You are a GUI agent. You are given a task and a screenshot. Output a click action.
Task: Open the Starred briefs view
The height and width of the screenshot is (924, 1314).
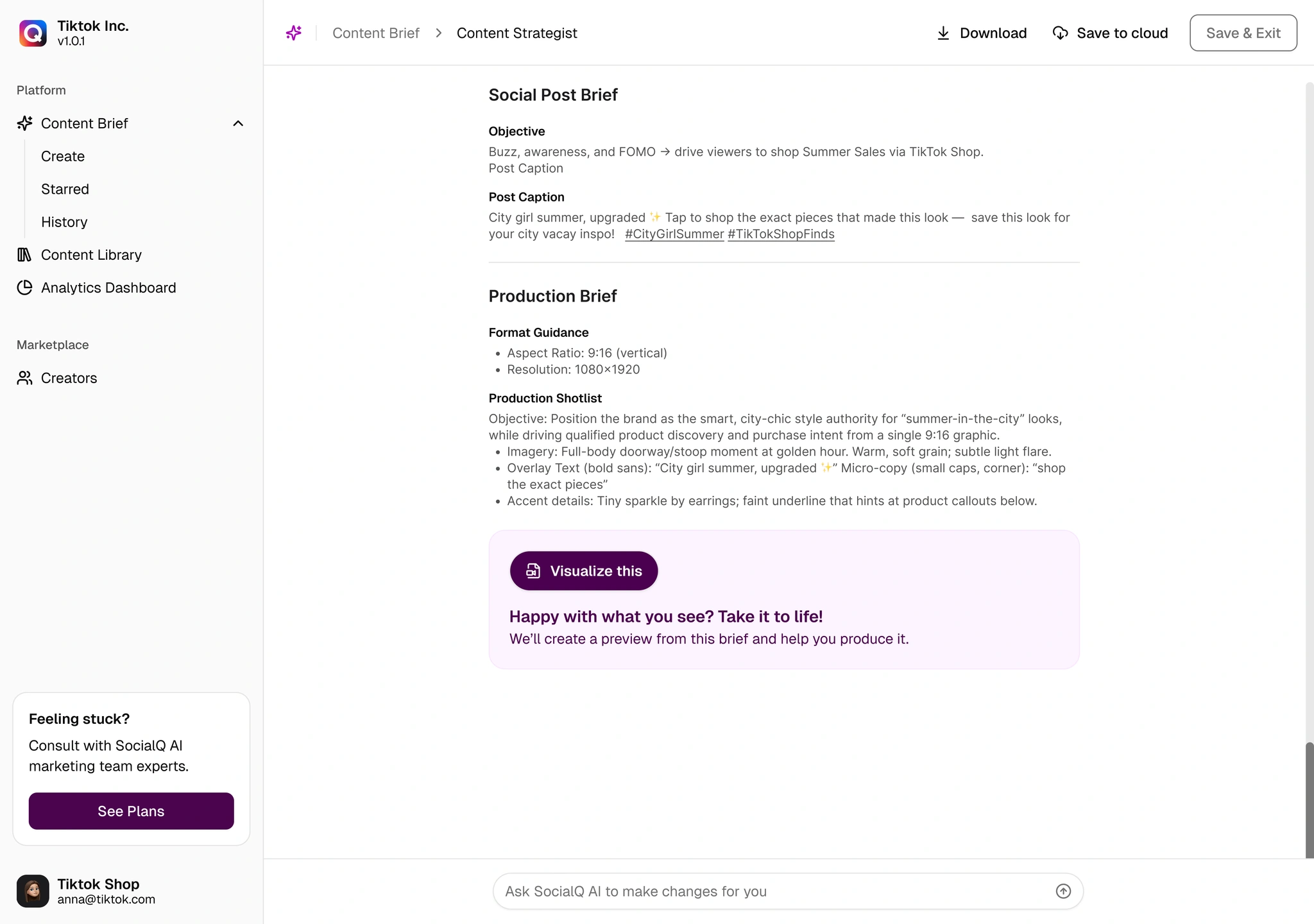pos(65,189)
